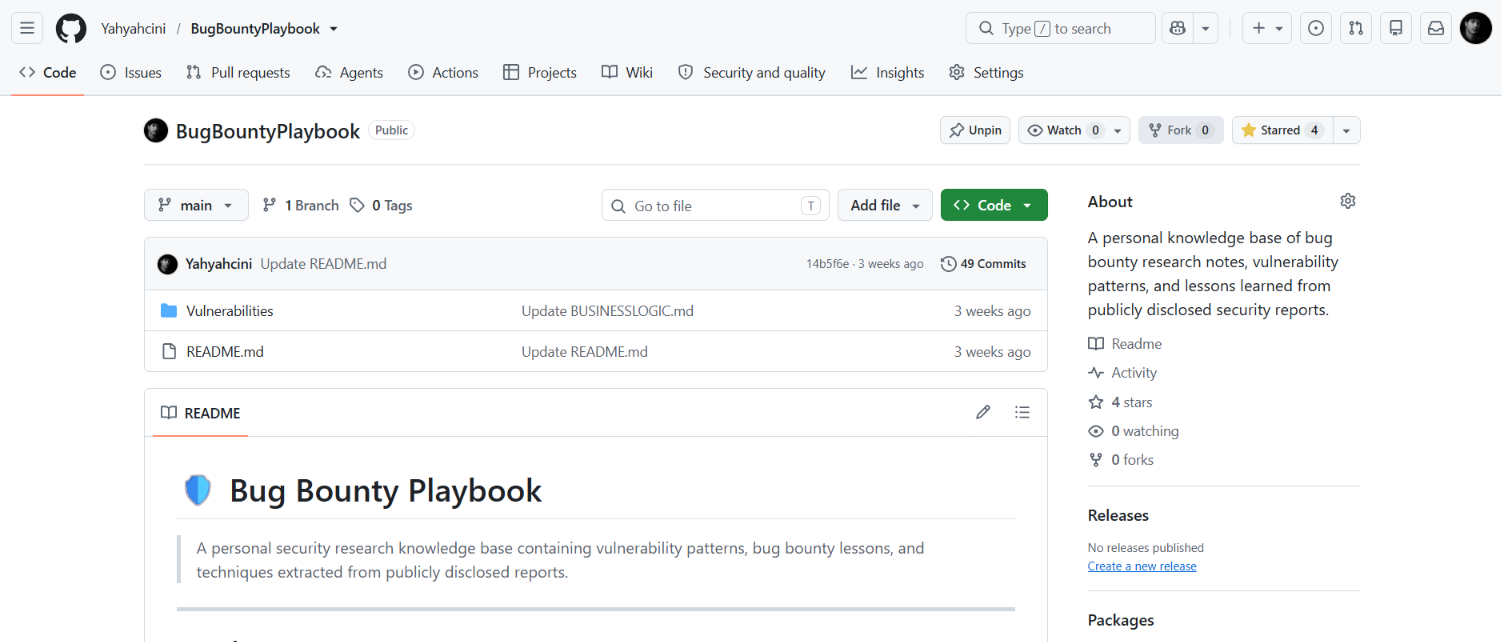This screenshot has width=1502, height=642.
Task: Open the README.md file
Action: (225, 352)
